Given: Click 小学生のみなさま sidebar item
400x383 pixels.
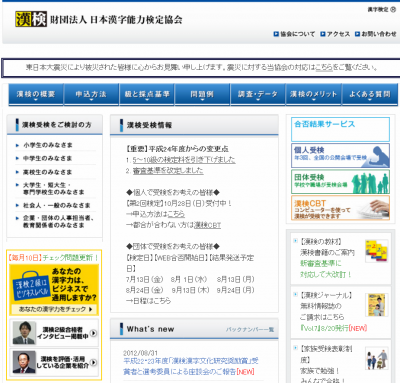Looking at the screenshot, I should click(47, 145).
